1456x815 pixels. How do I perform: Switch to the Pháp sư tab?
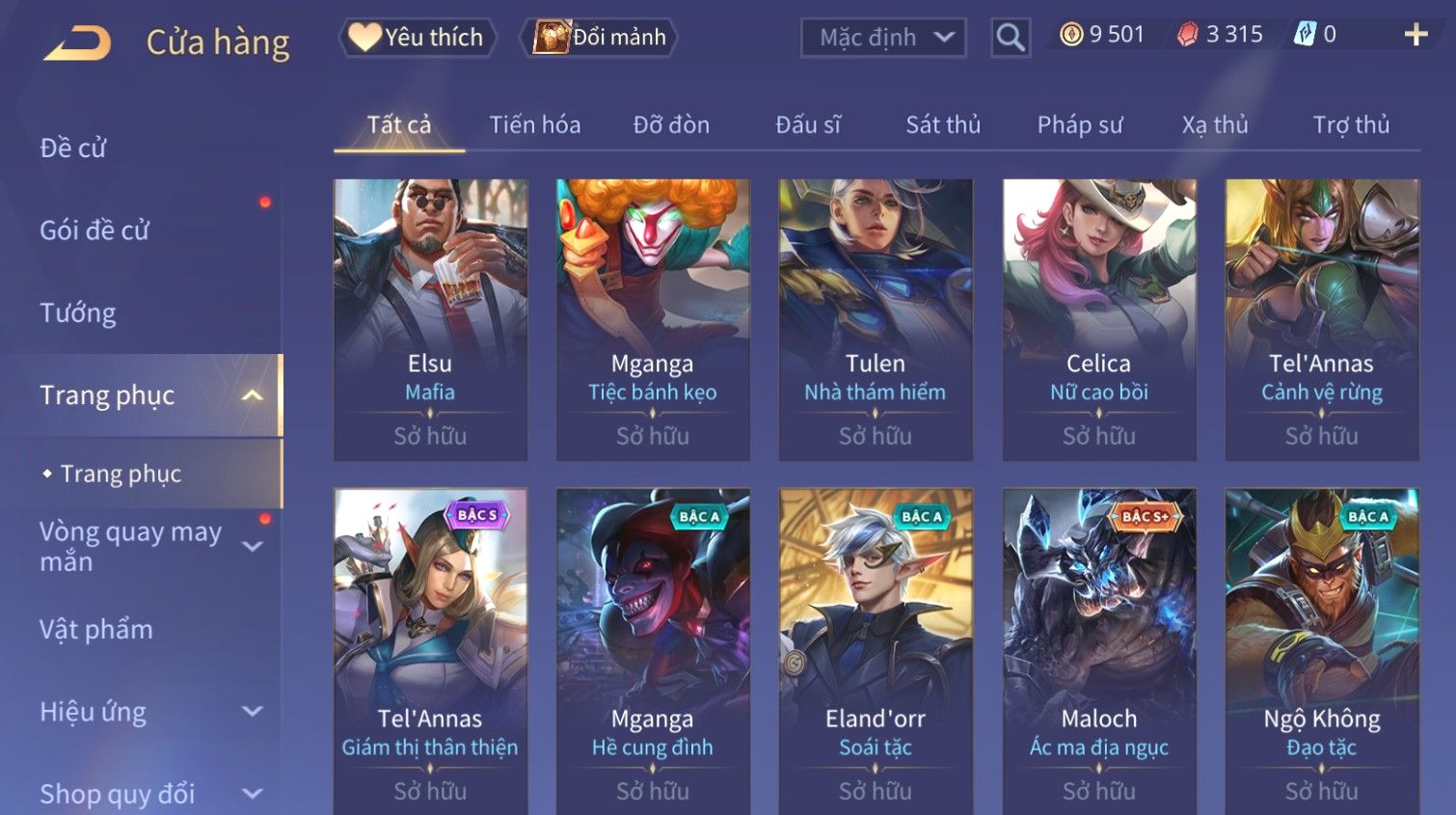pyautogui.click(x=1080, y=124)
